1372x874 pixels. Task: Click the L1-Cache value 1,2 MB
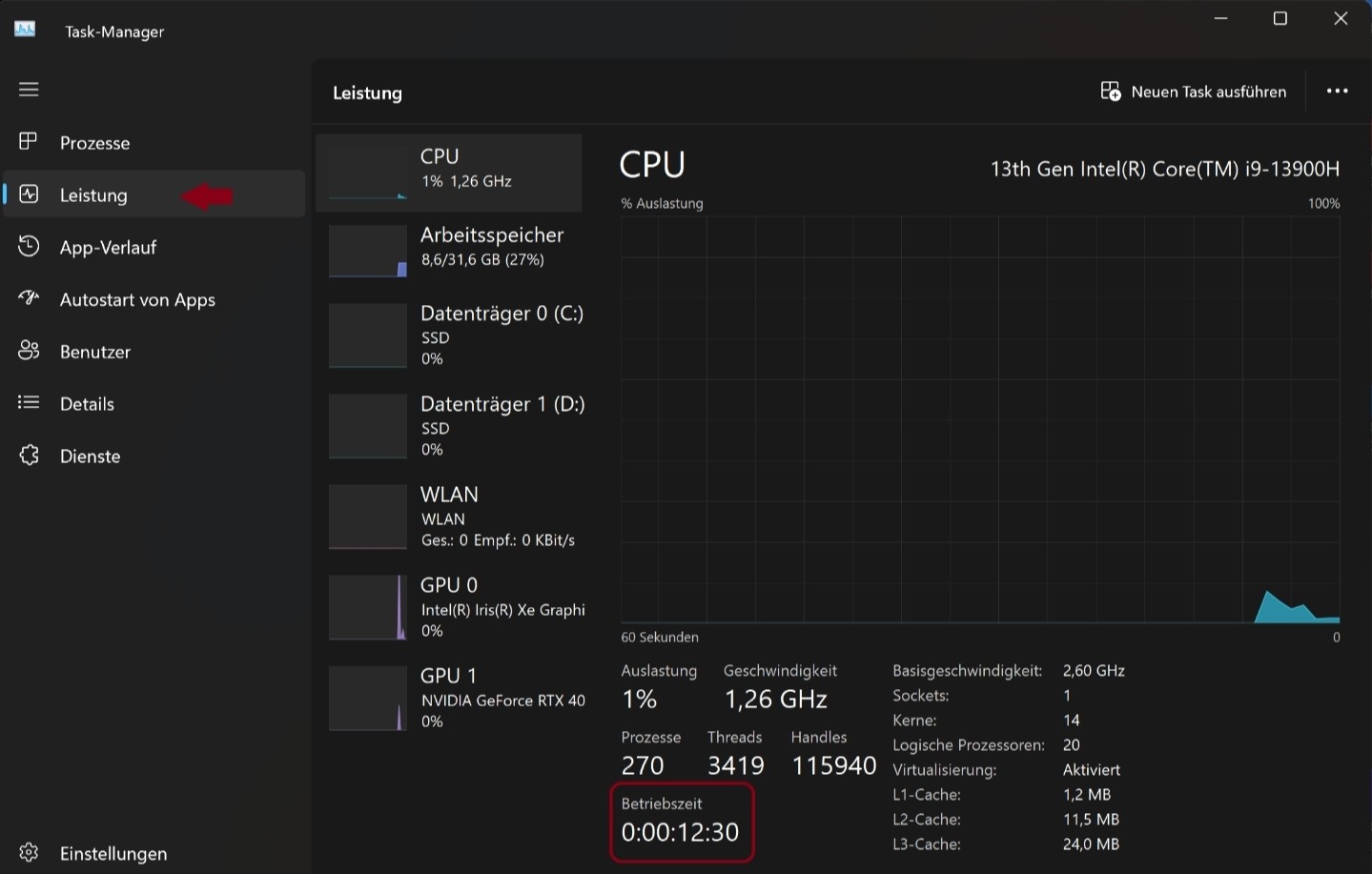pyautogui.click(x=1087, y=795)
